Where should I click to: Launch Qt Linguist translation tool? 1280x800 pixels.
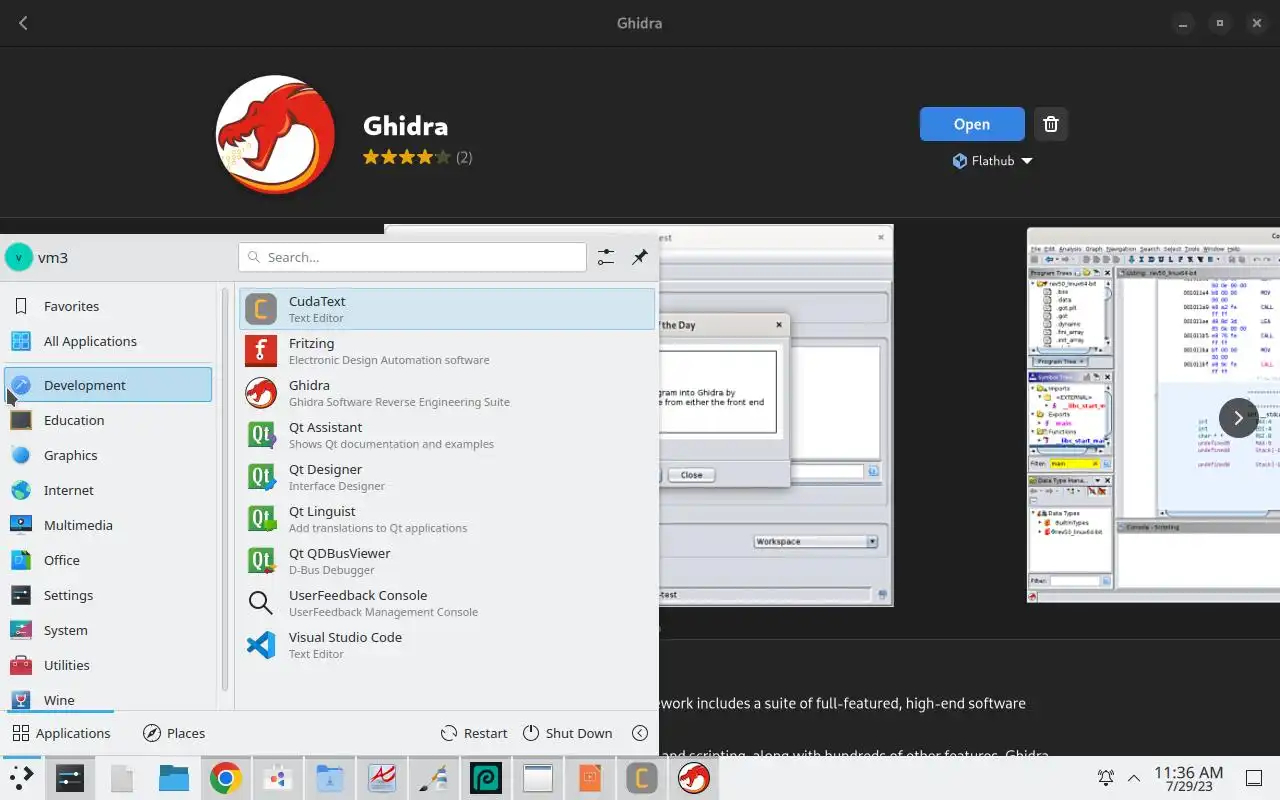[447, 519]
